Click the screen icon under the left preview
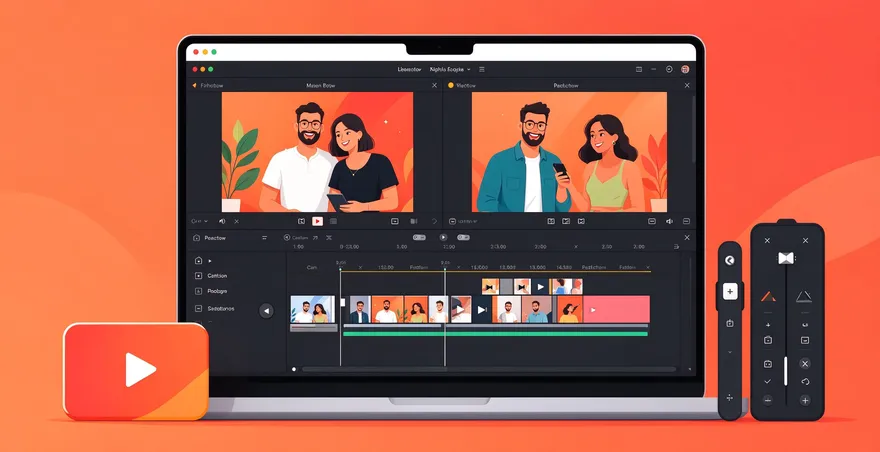This screenshot has width=880, height=452. (395, 221)
